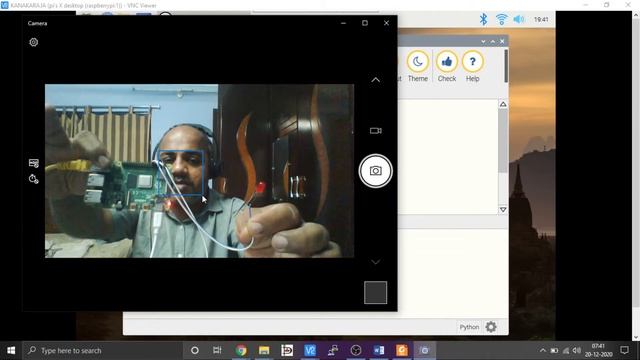Take a photo with shutter button

coord(376,171)
